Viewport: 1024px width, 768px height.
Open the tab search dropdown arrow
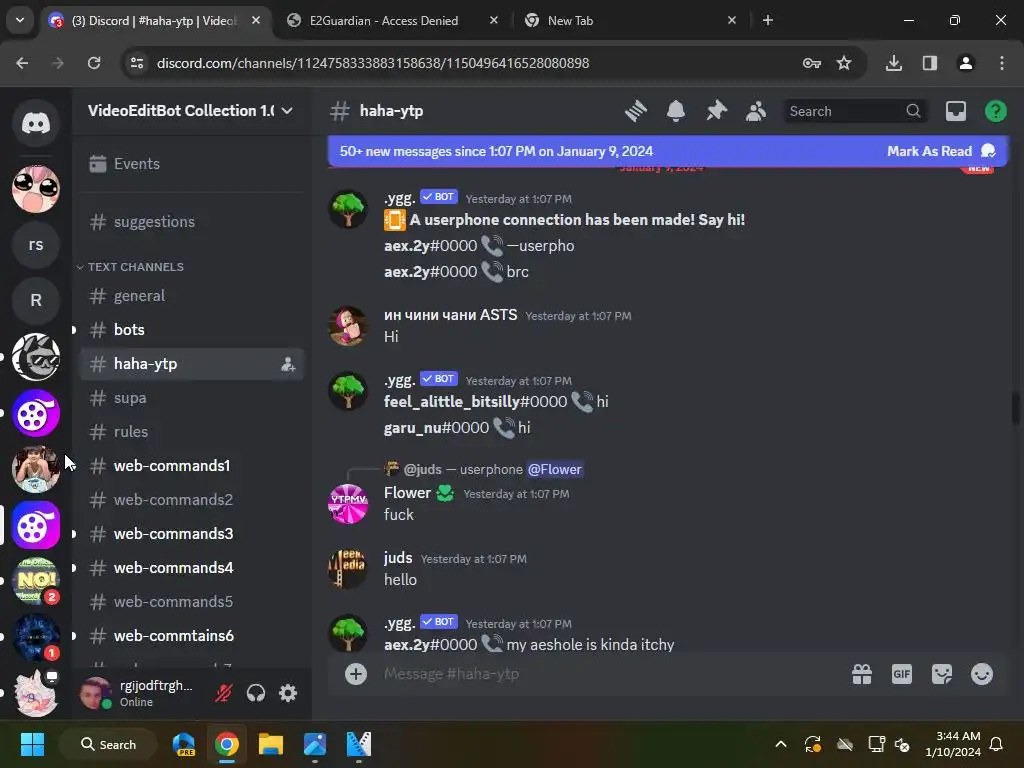(x=20, y=21)
